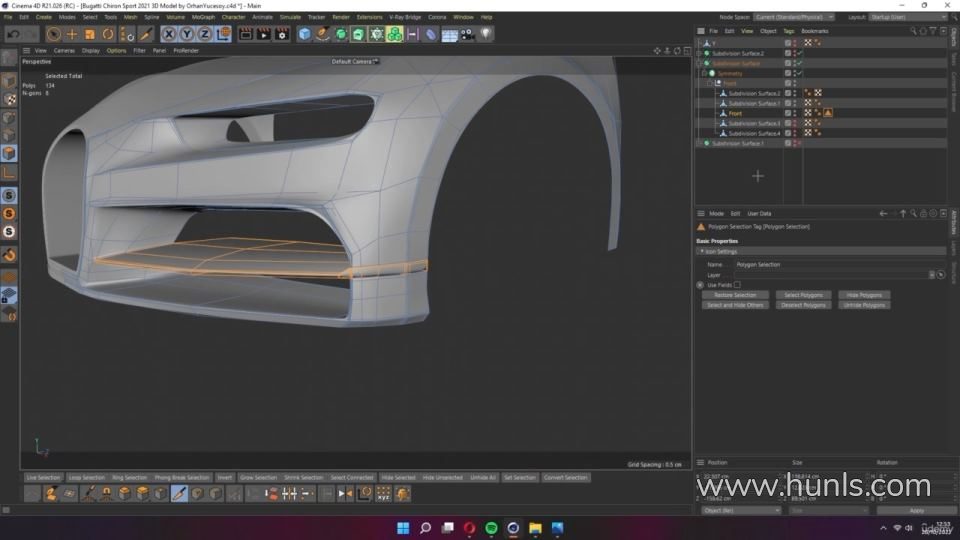Open the MoGraph menu
The height and width of the screenshot is (540, 960).
pos(203,17)
